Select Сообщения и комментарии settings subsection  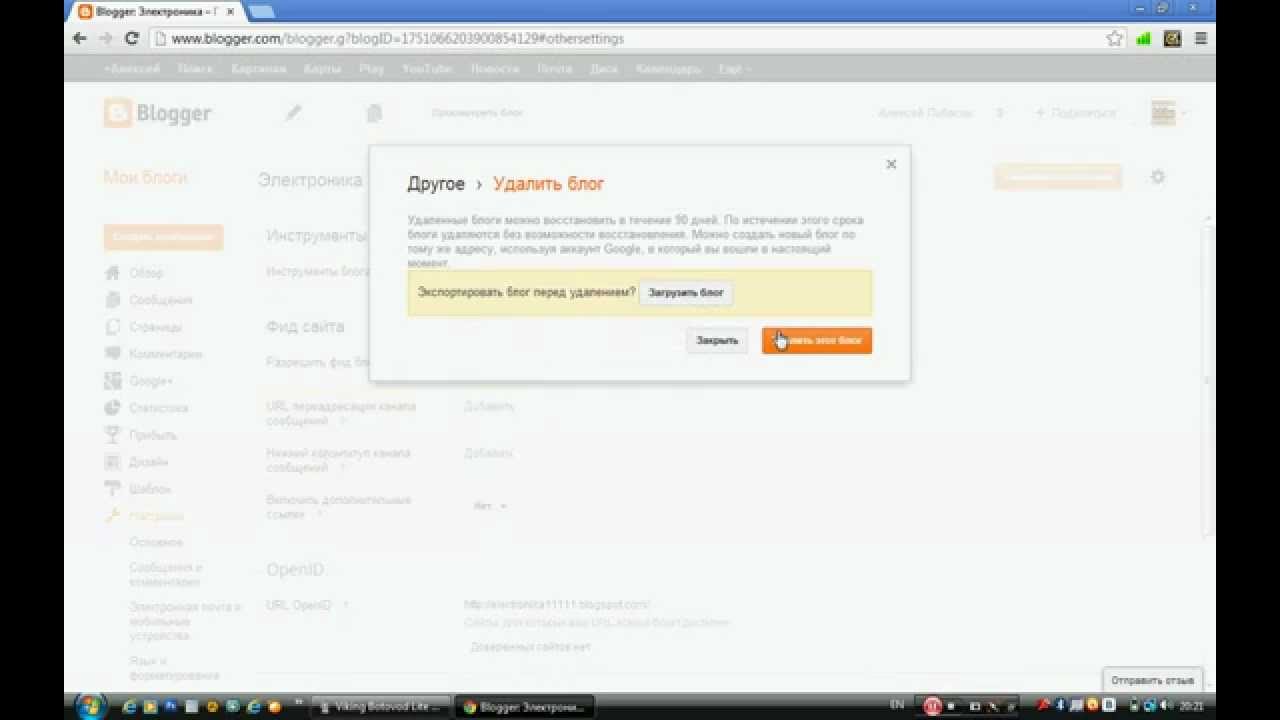point(166,574)
